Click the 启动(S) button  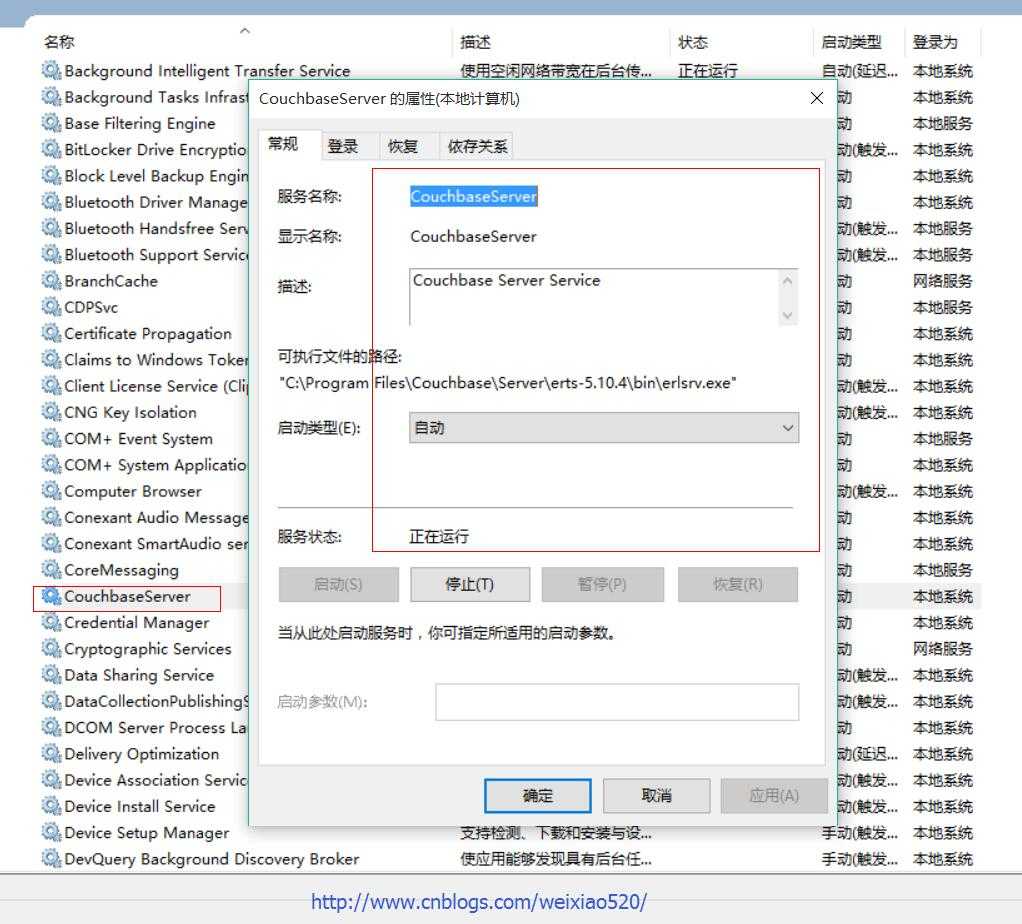(338, 584)
